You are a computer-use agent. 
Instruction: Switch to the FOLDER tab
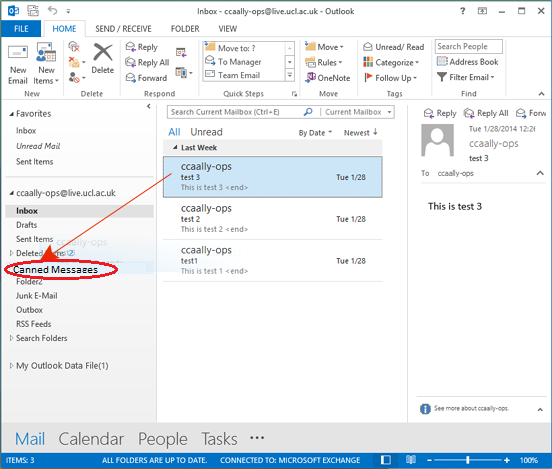[185, 29]
